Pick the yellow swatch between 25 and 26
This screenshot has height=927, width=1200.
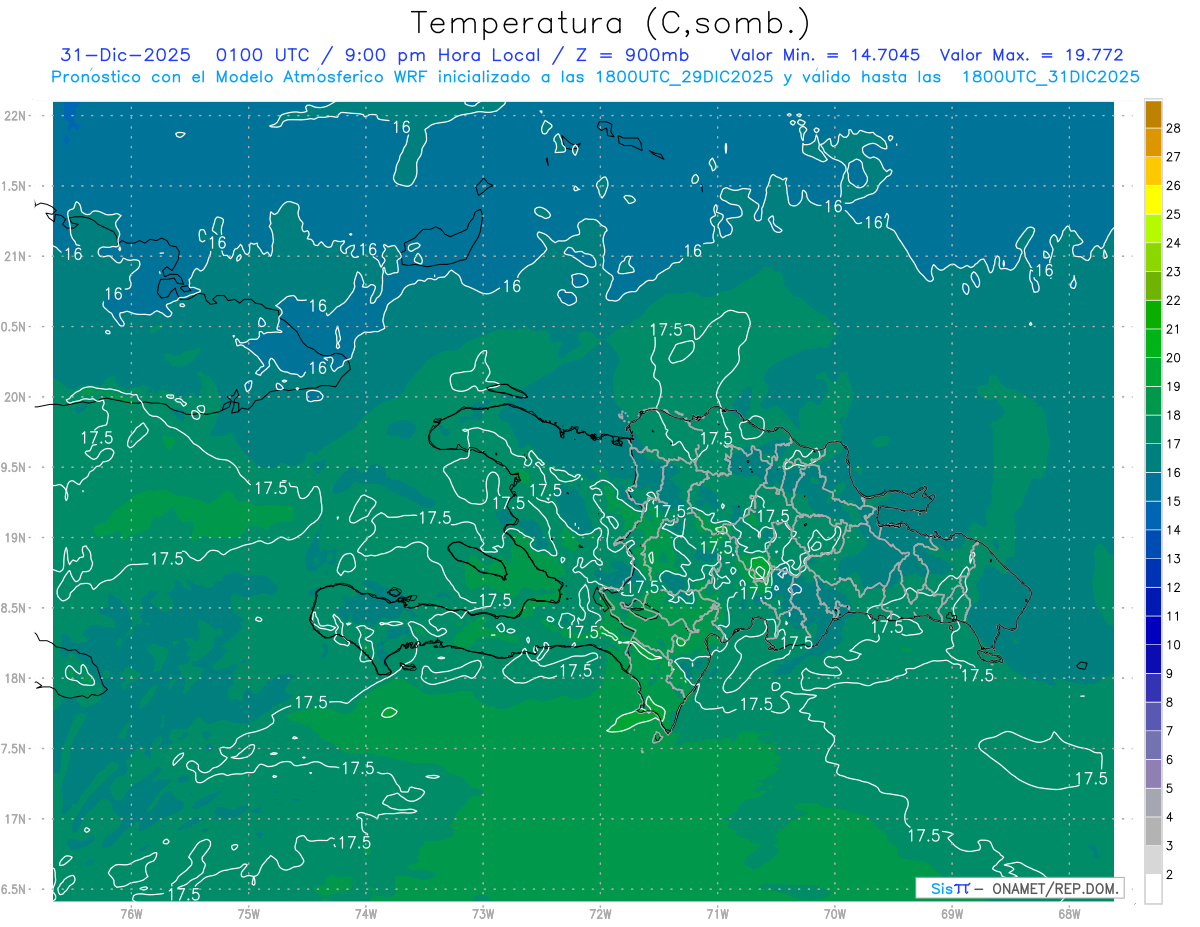coord(1153,200)
